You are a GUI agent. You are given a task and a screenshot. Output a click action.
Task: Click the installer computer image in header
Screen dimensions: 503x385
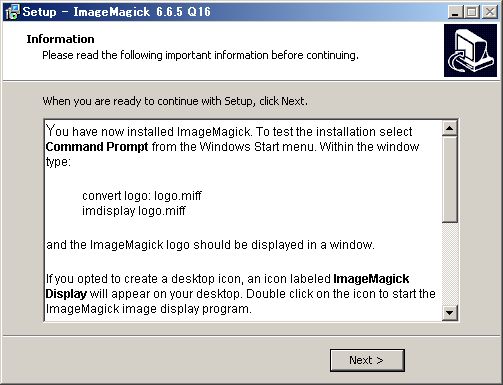[x=470, y=50]
